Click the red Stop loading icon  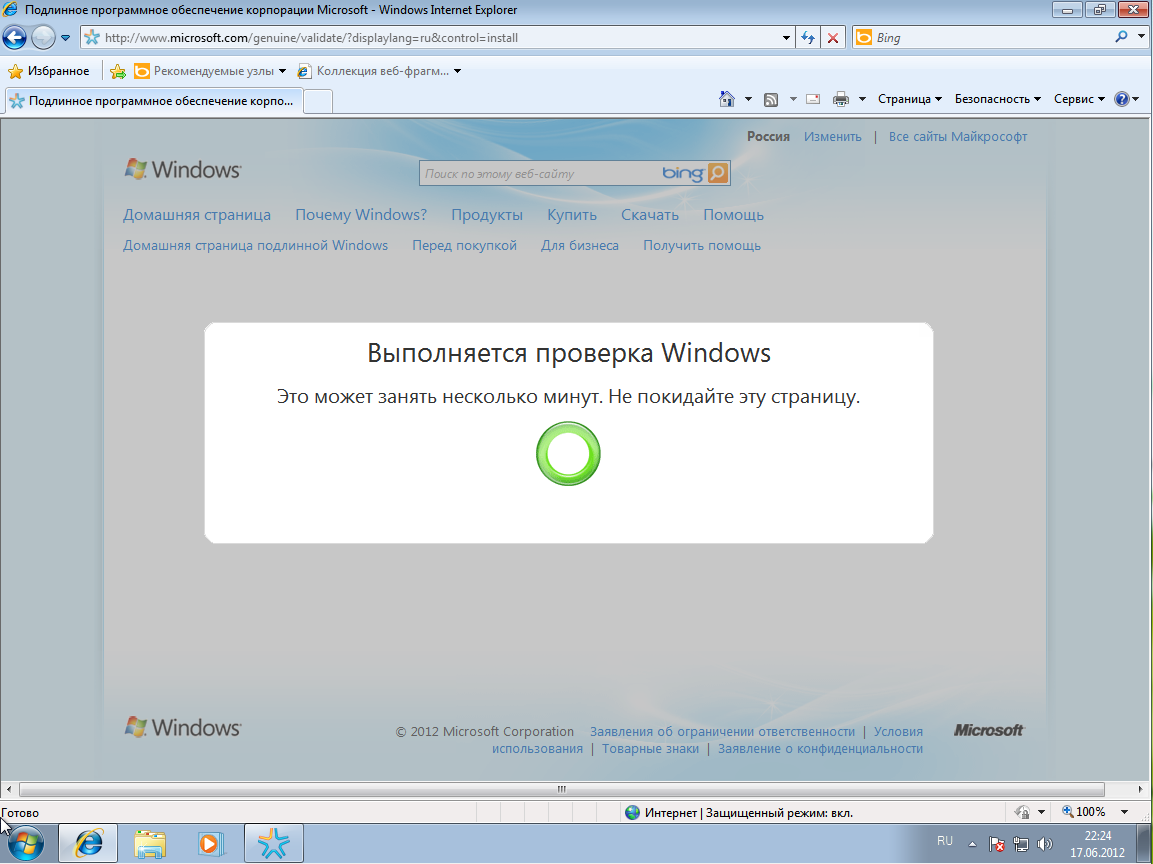[x=832, y=38]
